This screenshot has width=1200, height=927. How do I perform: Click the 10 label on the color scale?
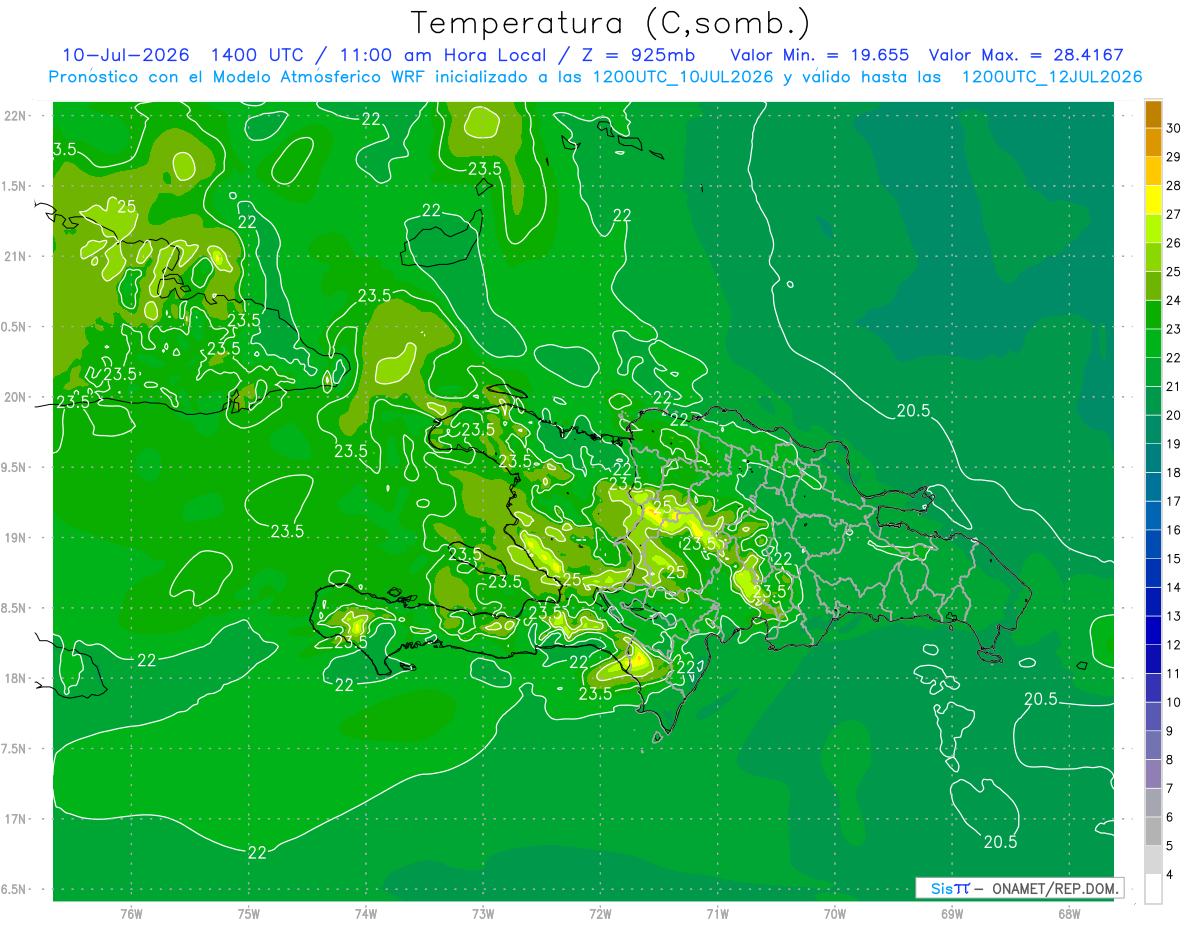tap(1173, 702)
